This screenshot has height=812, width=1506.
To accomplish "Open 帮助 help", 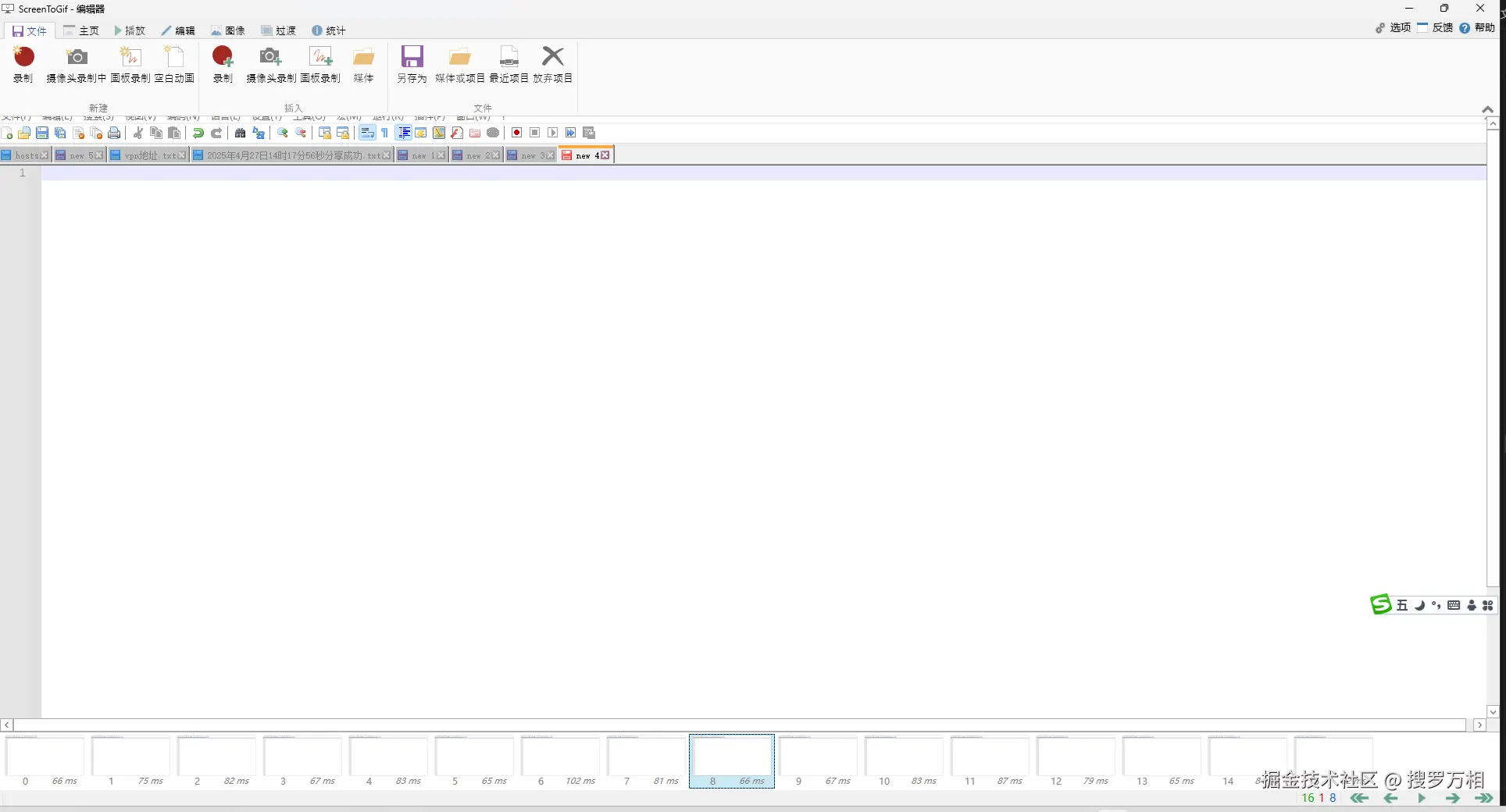I will pyautogui.click(x=1477, y=27).
